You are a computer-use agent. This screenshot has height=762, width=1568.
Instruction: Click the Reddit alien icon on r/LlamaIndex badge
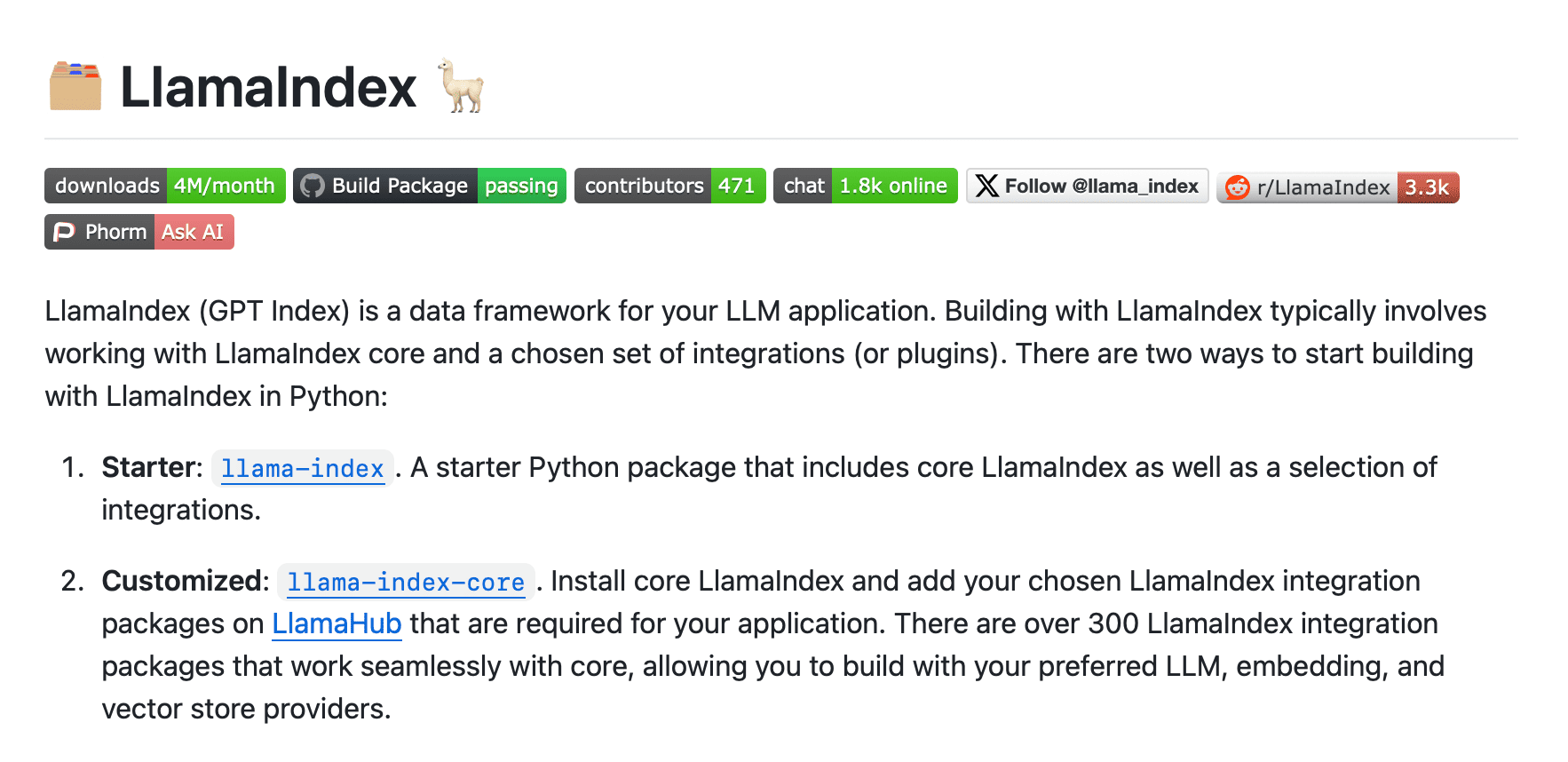(1238, 187)
